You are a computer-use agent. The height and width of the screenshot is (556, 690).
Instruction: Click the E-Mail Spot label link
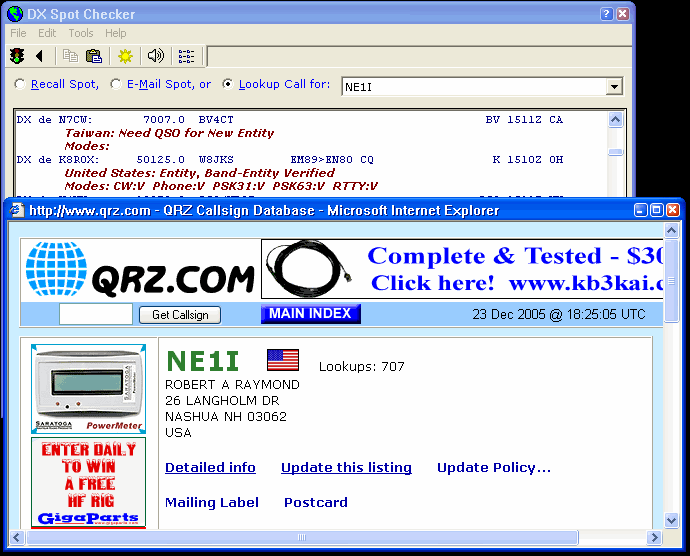169,84
